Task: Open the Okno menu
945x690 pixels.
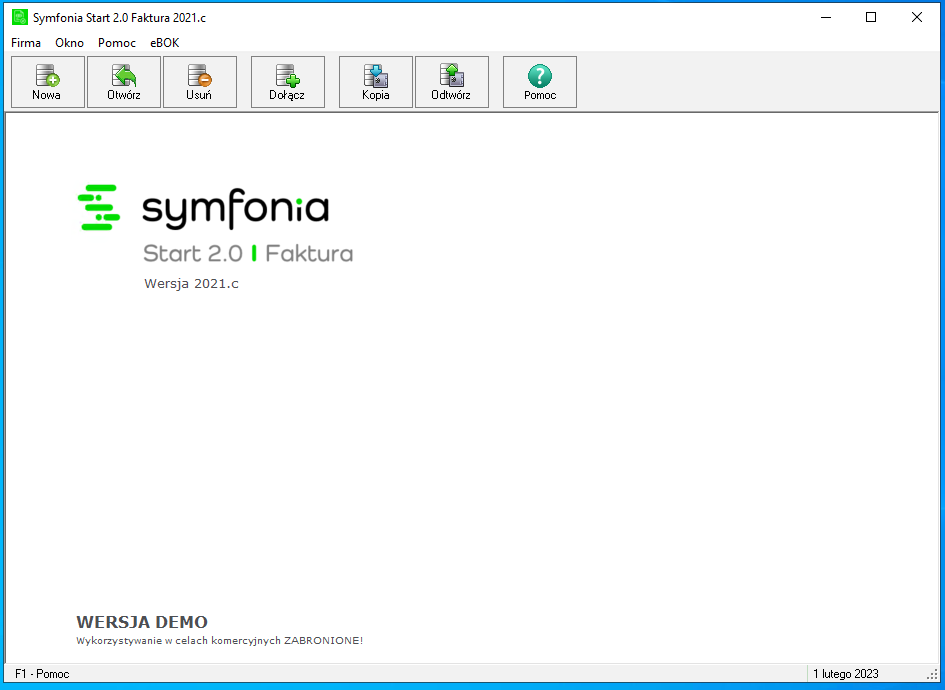Action: click(x=69, y=43)
